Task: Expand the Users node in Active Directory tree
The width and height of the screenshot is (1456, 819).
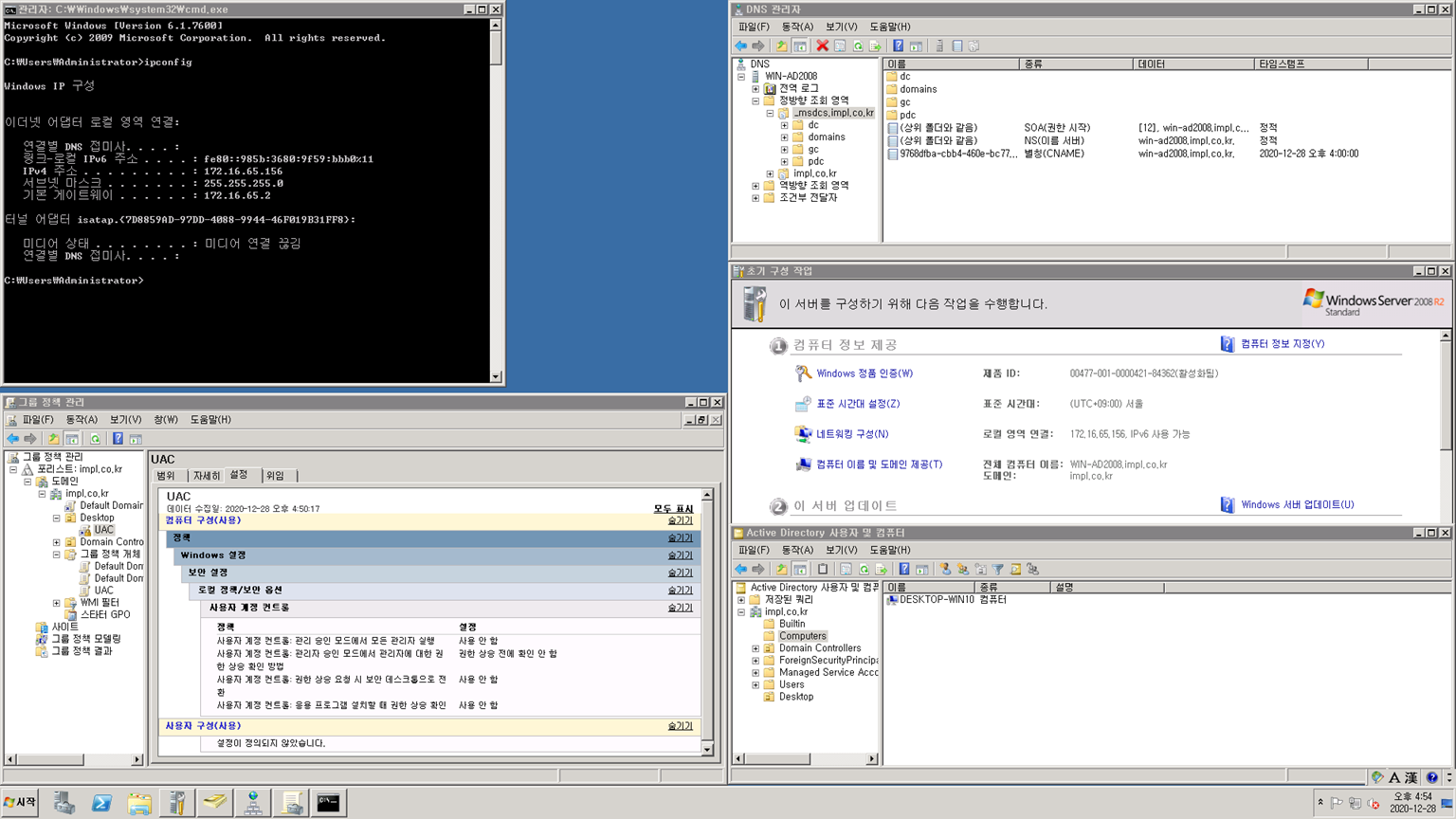Action: point(755,684)
